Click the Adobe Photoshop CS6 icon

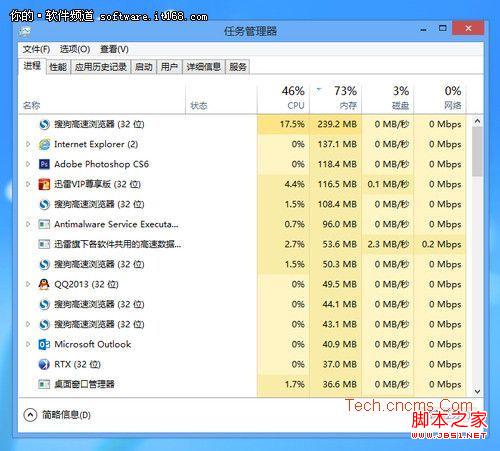pyautogui.click(x=44, y=164)
